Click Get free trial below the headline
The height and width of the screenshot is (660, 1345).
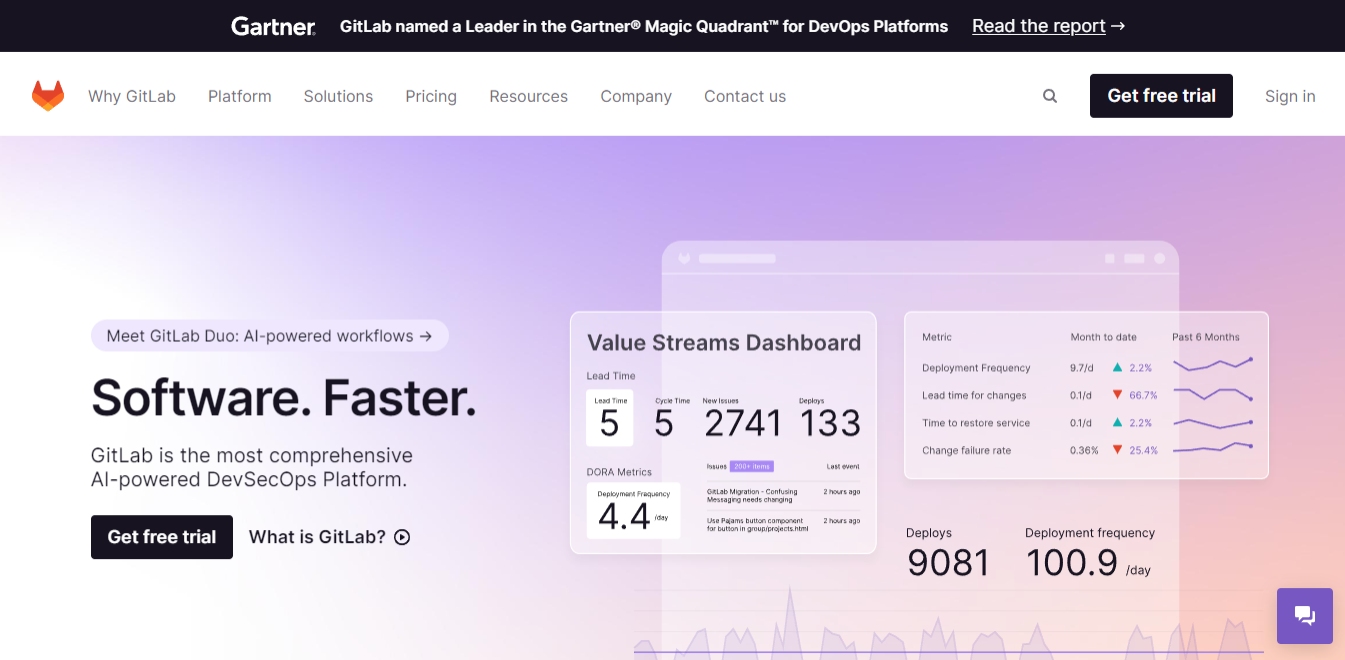[x=162, y=537]
